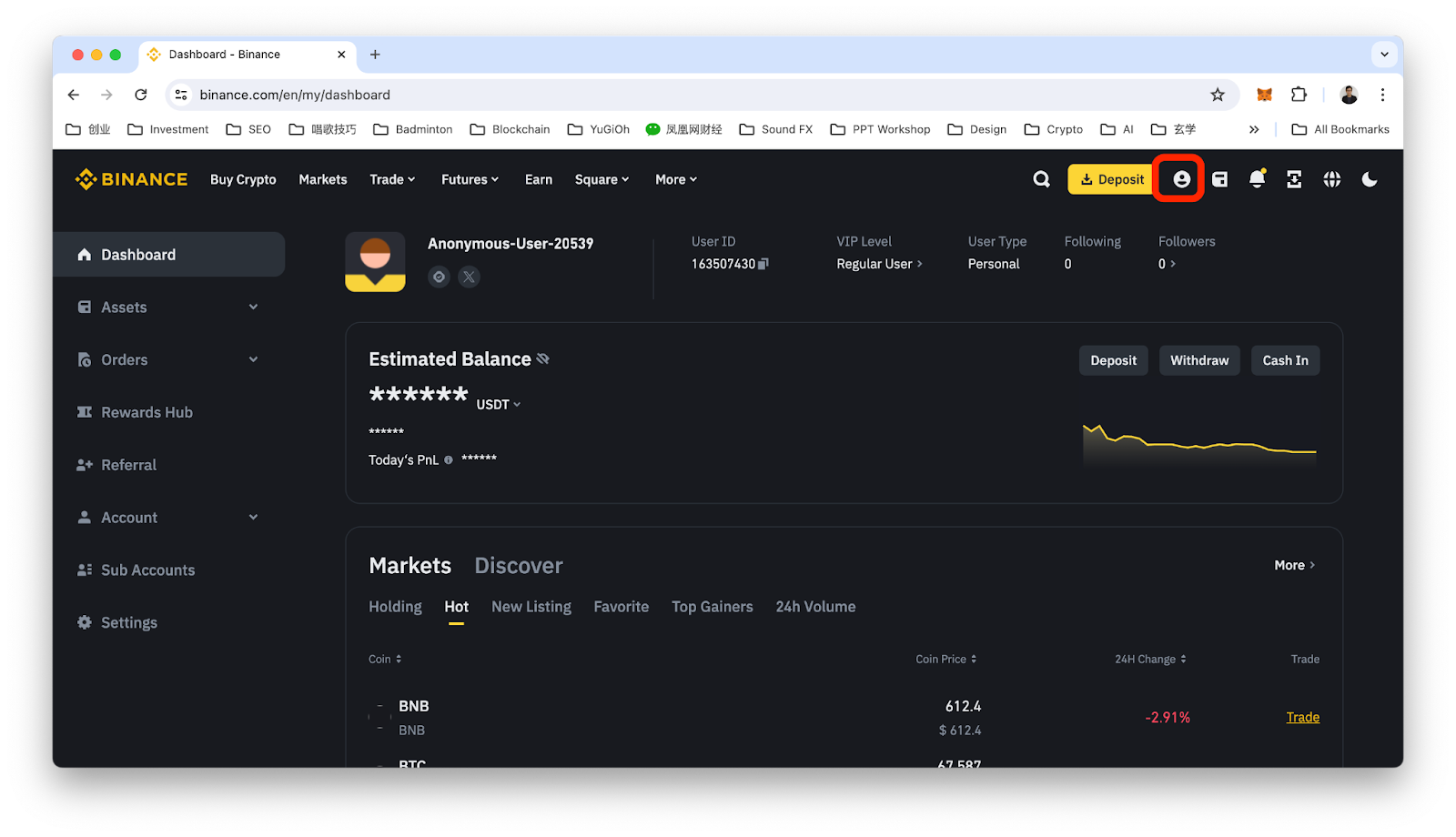Open notifications bell
Screen dimensions: 1456x837
click(x=1257, y=179)
